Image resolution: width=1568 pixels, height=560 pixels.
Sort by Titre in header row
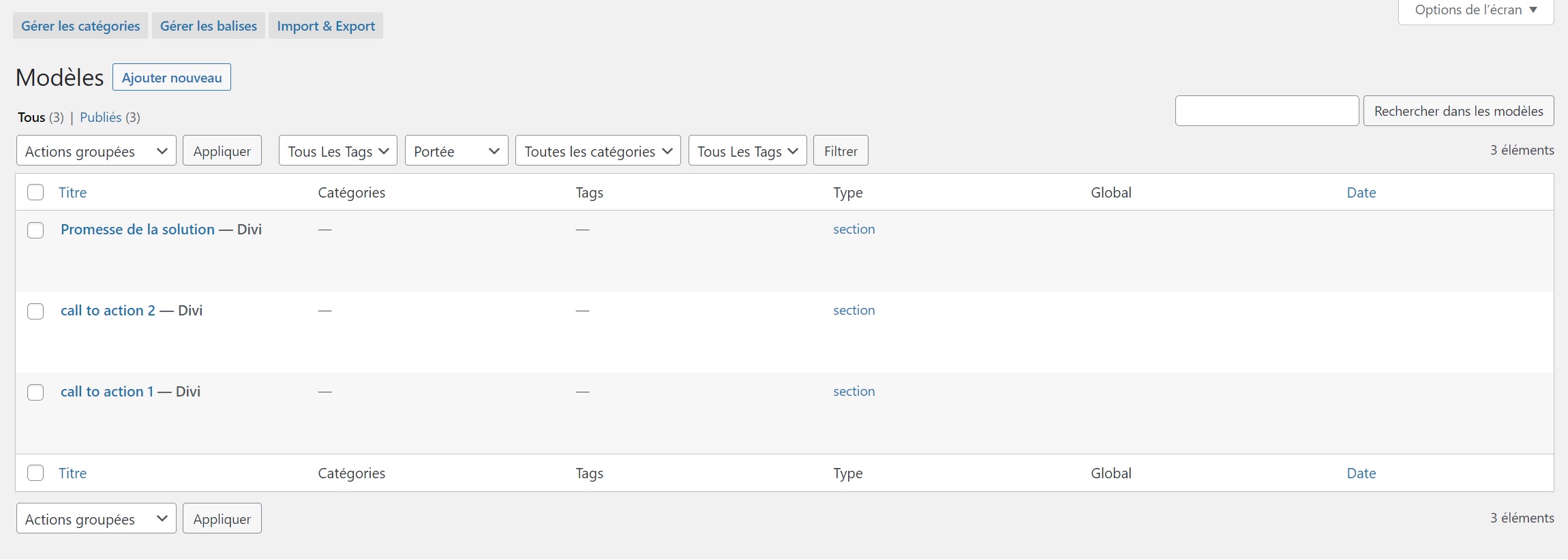click(x=72, y=193)
